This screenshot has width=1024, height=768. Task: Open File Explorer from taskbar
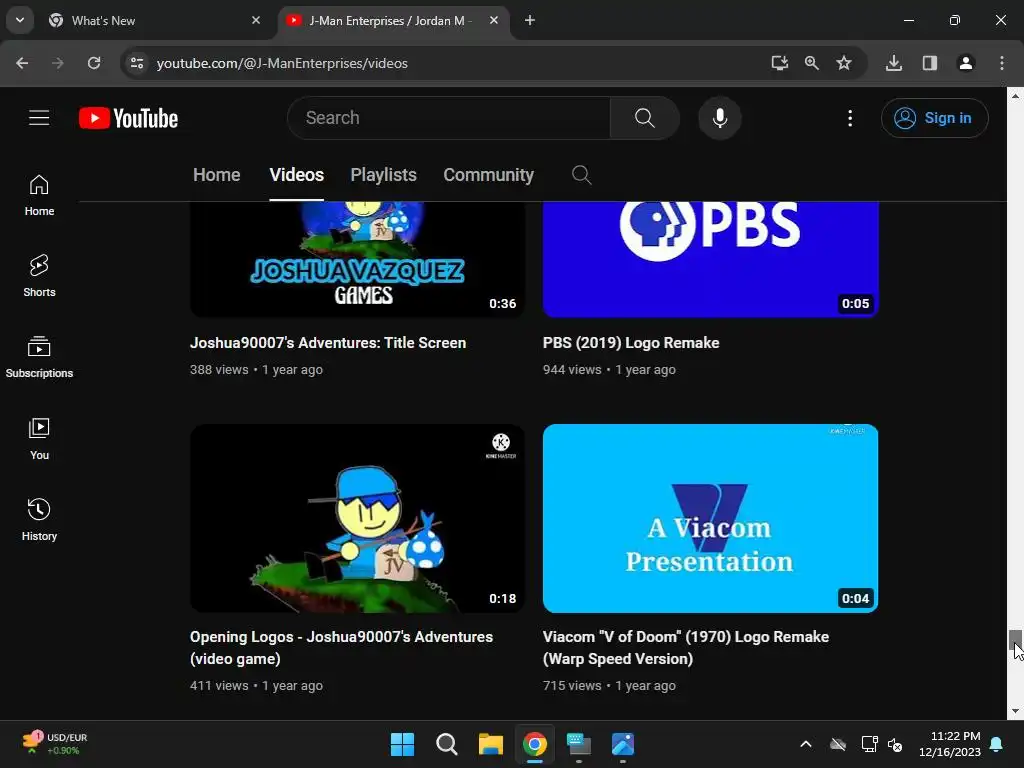490,744
